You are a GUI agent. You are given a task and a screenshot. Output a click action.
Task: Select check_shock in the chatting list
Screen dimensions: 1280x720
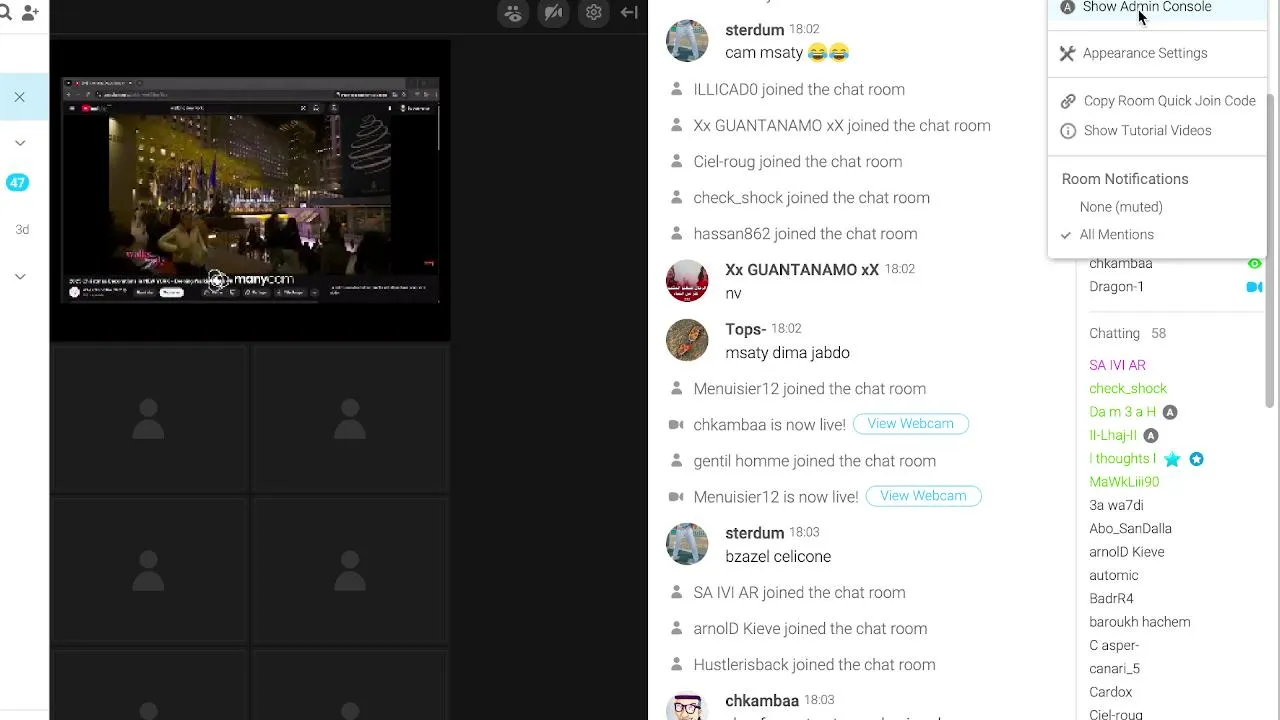pos(1128,389)
